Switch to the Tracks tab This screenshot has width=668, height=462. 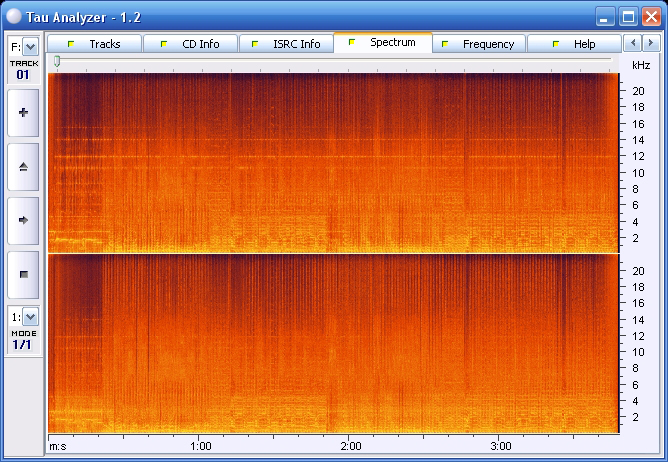[x=95, y=44]
